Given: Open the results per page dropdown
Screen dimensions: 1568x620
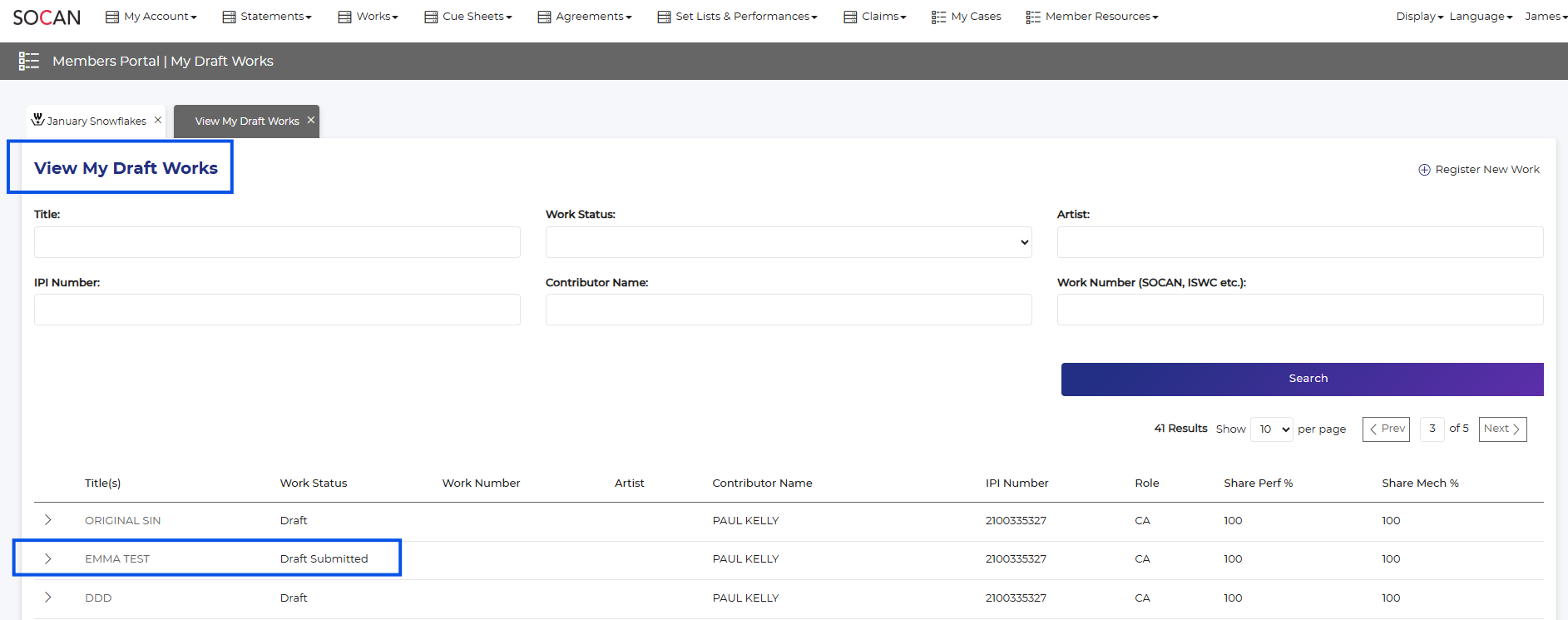Looking at the screenshot, I should (1272, 429).
